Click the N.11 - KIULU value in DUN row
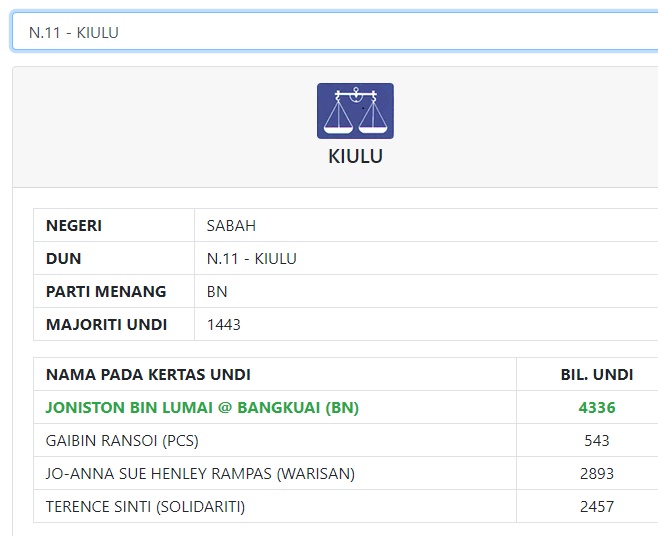This screenshot has width=658, height=536. tap(251, 259)
